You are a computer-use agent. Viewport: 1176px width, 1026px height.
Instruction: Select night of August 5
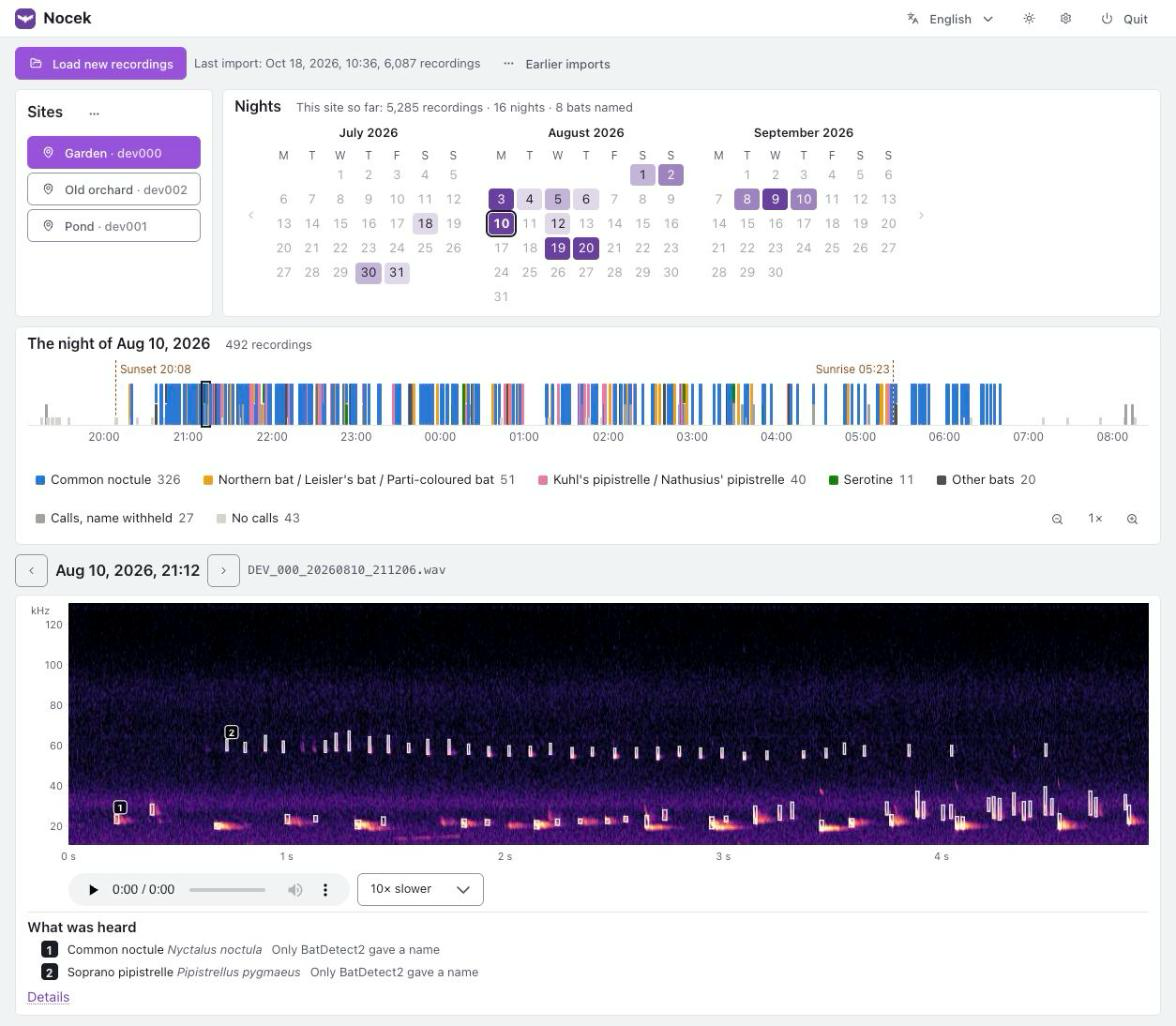pyautogui.click(x=557, y=199)
